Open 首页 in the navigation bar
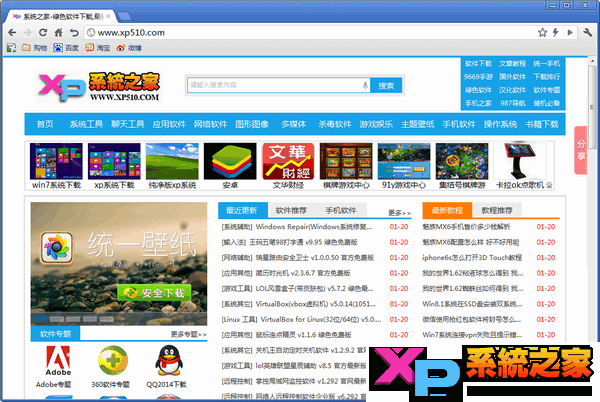 click(x=45, y=124)
